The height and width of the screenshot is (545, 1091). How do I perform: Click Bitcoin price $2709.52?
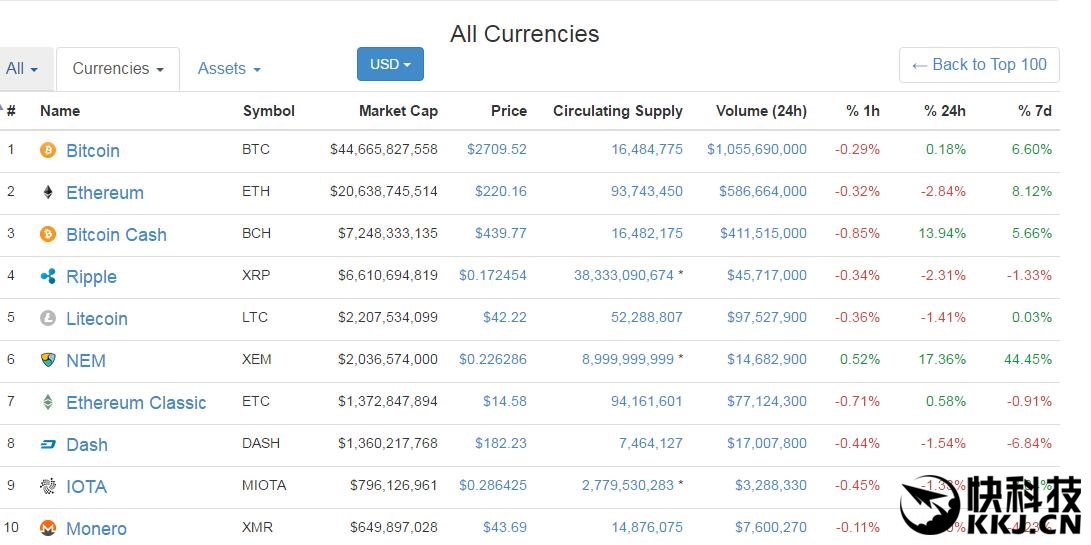pos(497,150)
